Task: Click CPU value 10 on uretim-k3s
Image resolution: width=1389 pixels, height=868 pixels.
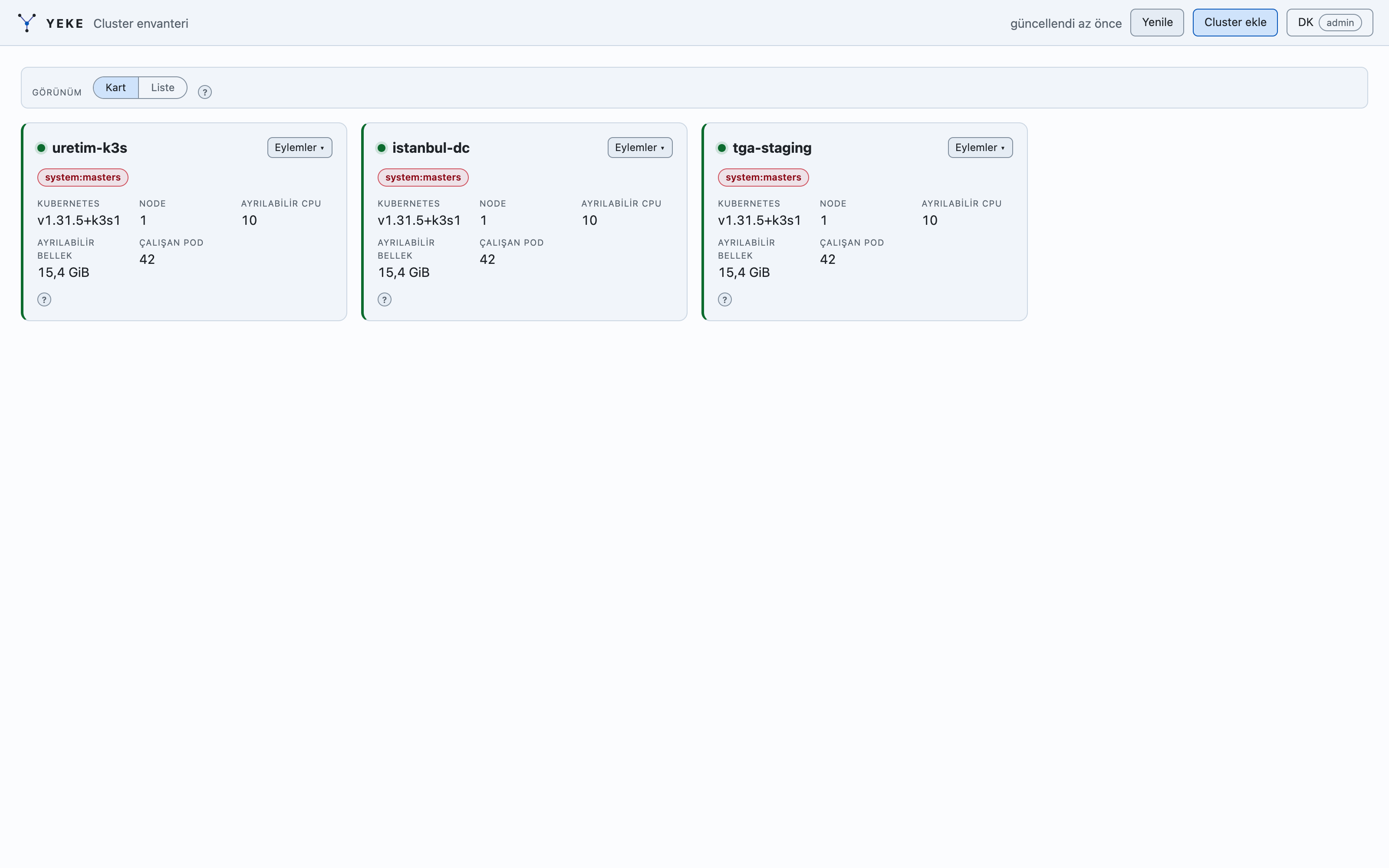Action: [249, 220]
